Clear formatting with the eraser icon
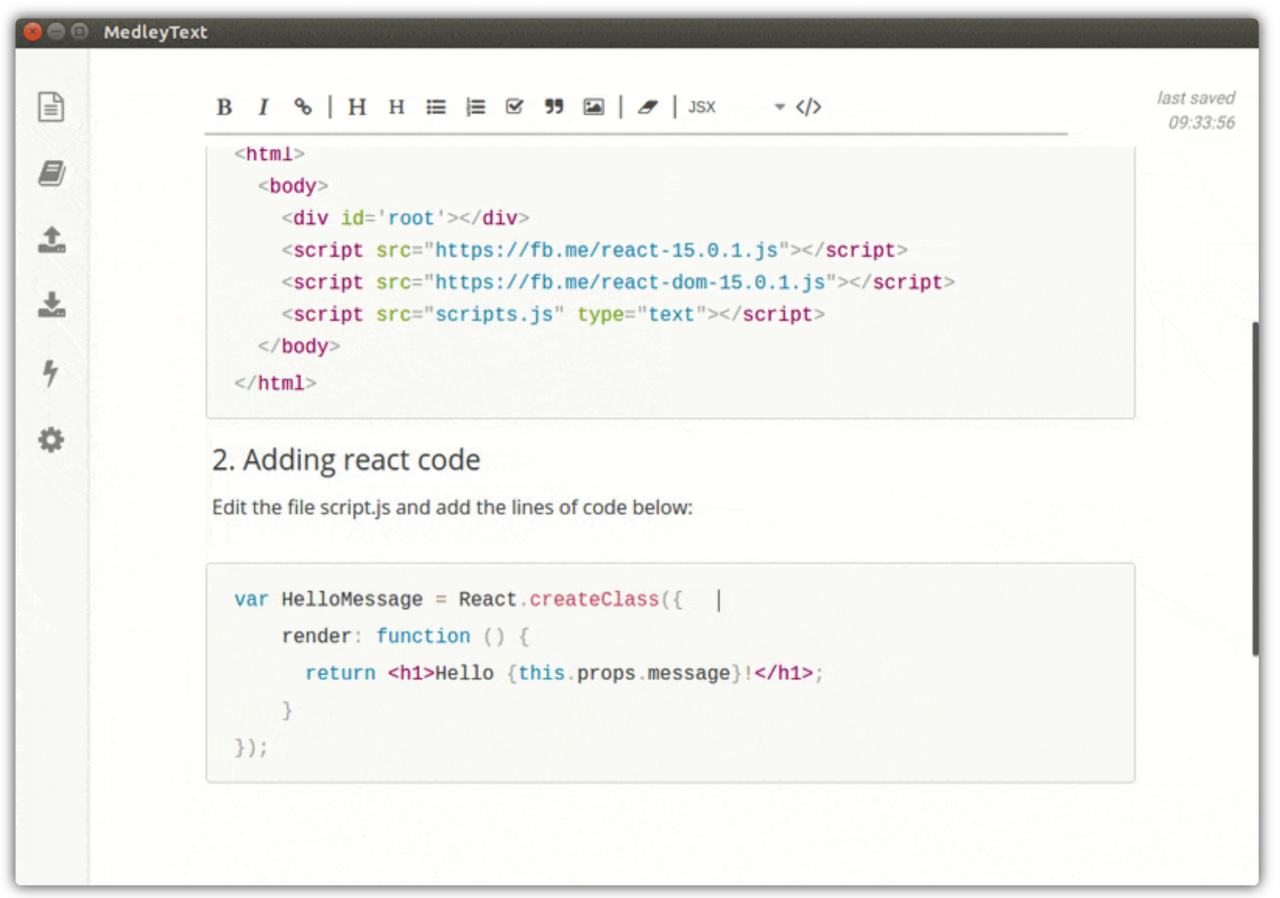 648,107
